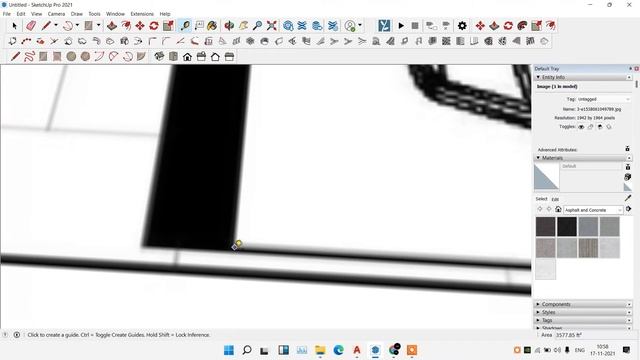640x360 pixels.
Task: Expand the Components panel
Action: coord(538,304)
